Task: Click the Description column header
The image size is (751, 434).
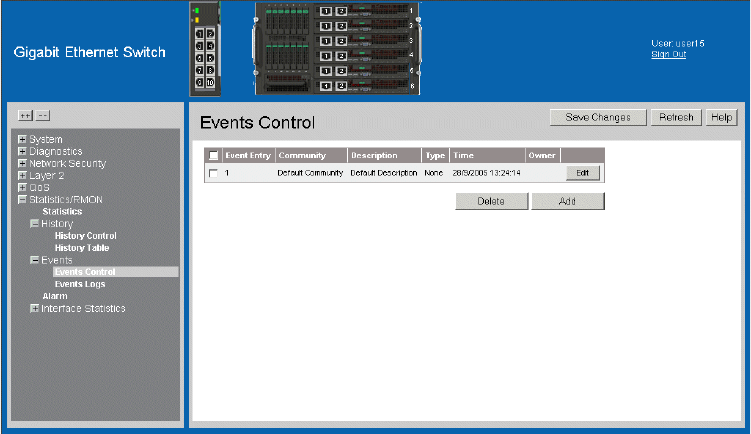Action: pyautogui.click(x=385, y=155)
